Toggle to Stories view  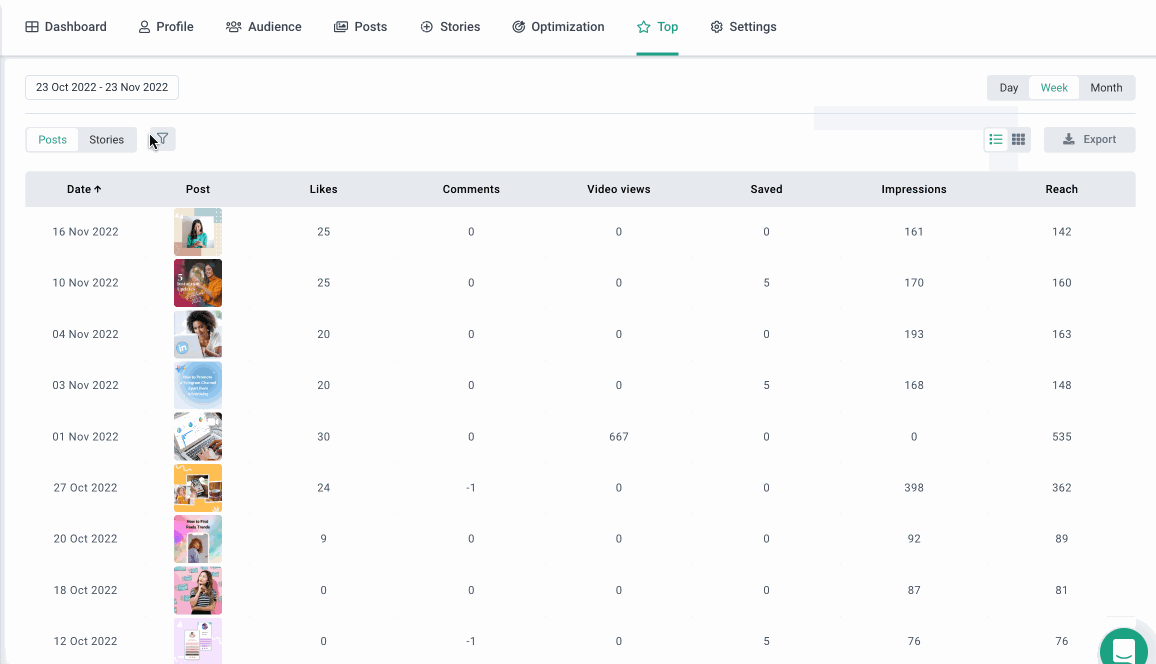click(x=106, y=140)
